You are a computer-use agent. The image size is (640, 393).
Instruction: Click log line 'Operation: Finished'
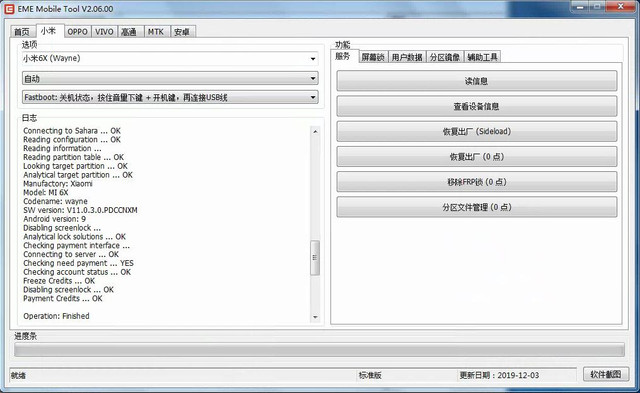(x=56, y=316)
